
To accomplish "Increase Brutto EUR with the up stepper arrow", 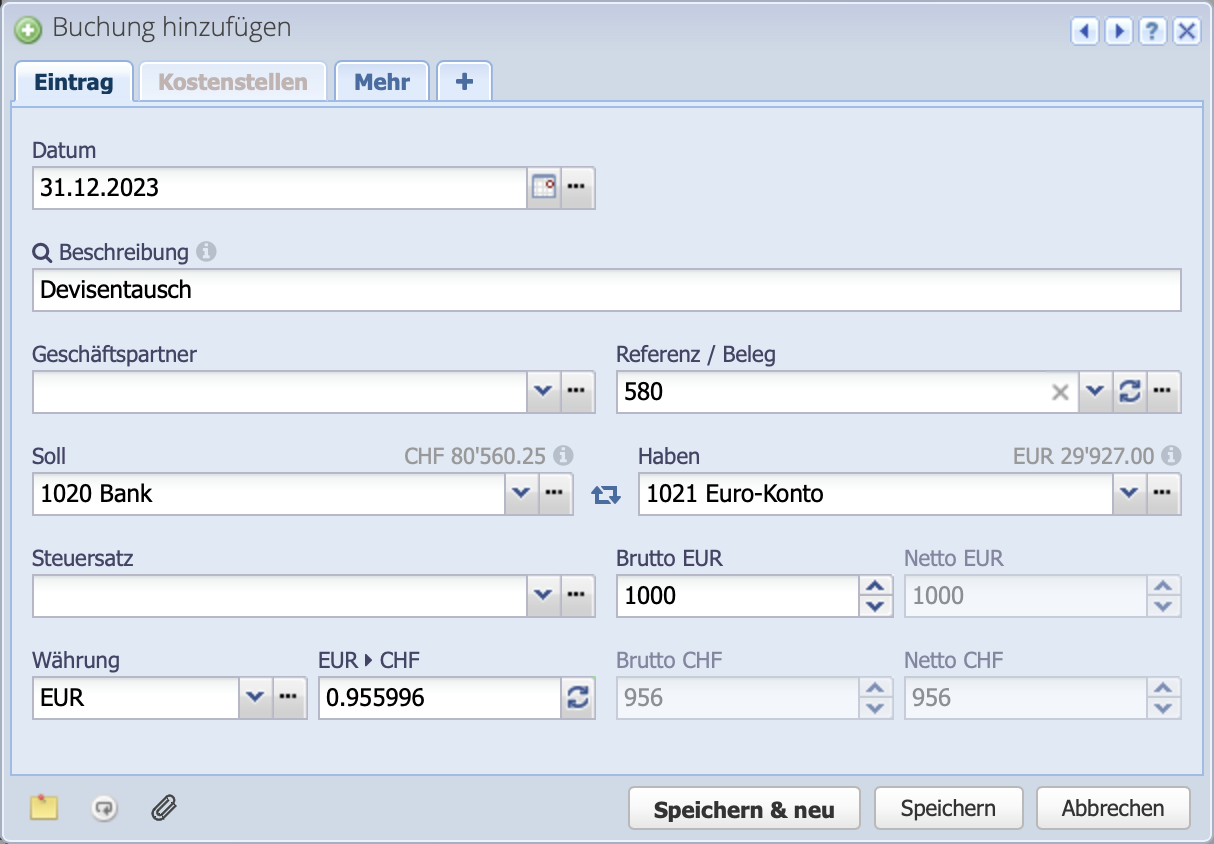I will (877, 588).
